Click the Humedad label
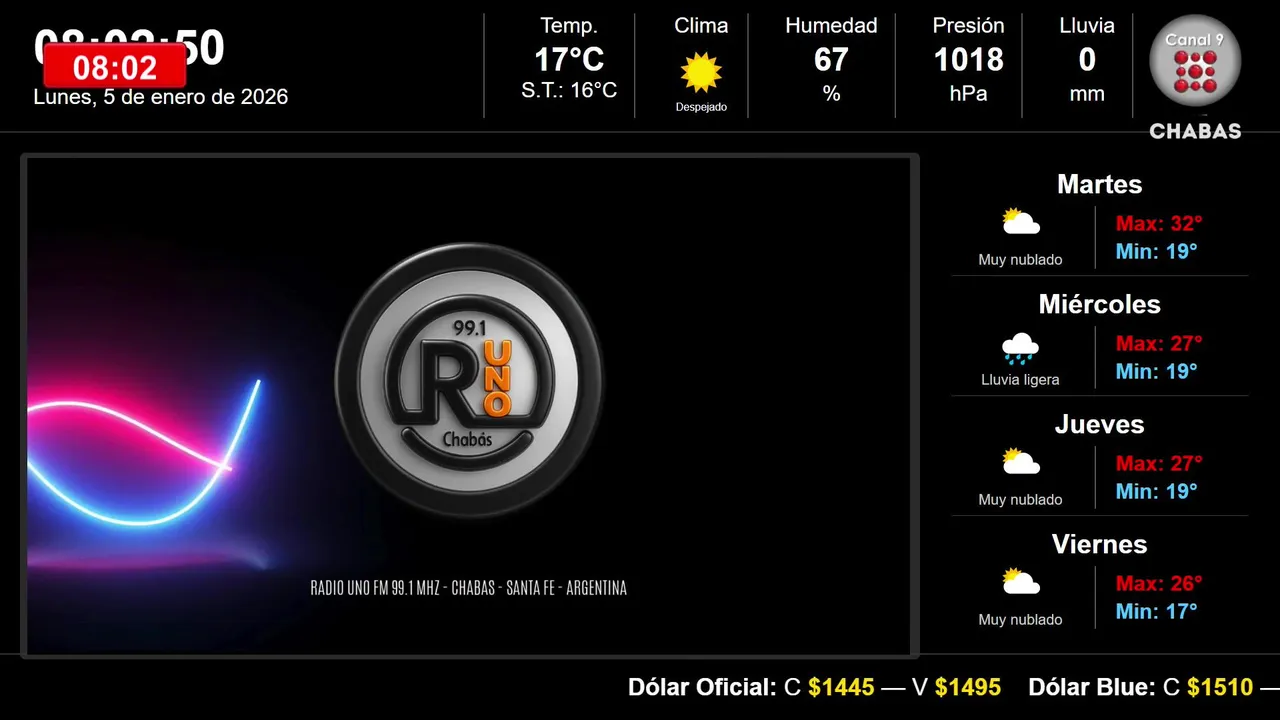Viewport: 1280px width, 720px height. click(x=831, y=26)
